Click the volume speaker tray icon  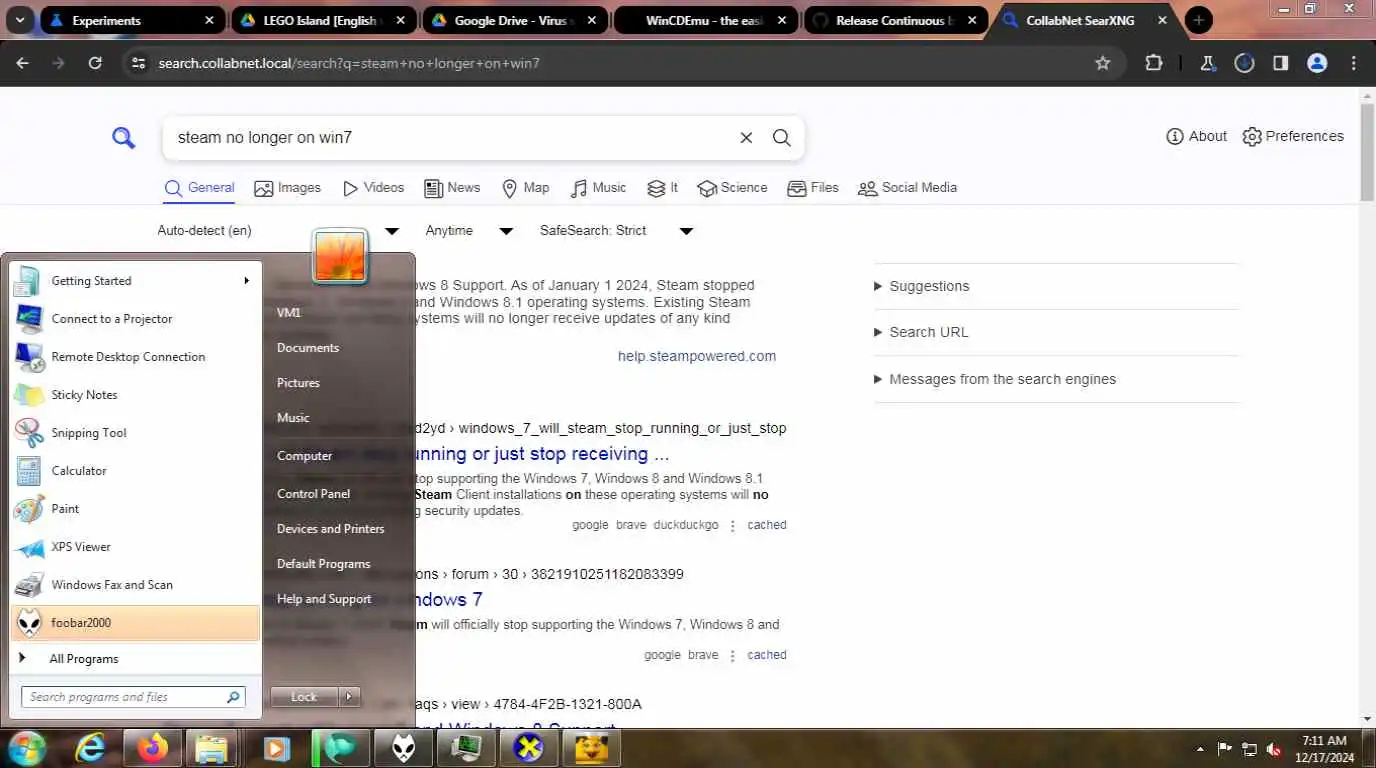[1274, 749]
